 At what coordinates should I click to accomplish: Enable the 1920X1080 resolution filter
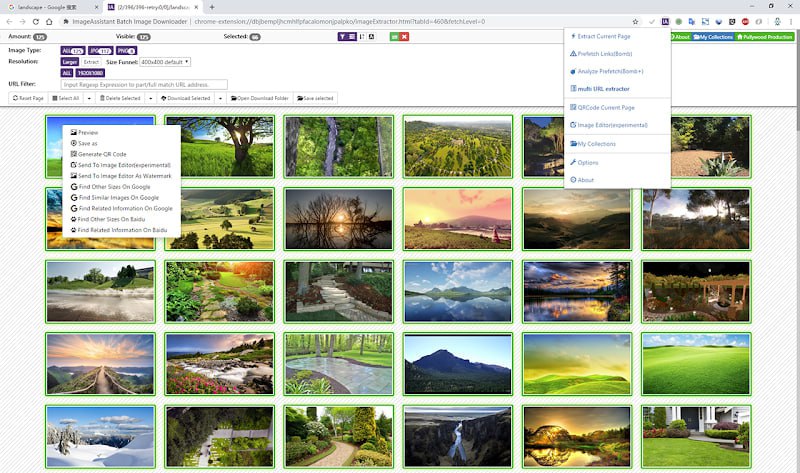[x=90, y=73]
